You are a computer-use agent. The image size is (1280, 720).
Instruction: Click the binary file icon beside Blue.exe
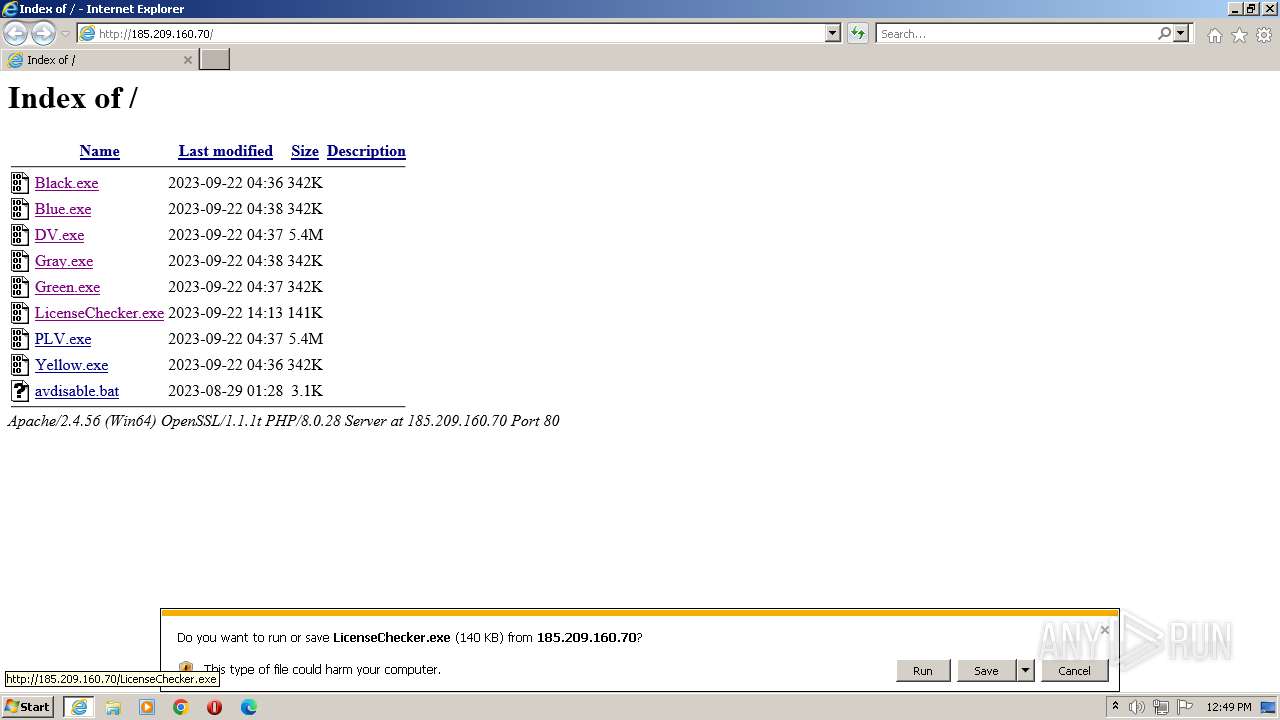click(x=20, y=208)
